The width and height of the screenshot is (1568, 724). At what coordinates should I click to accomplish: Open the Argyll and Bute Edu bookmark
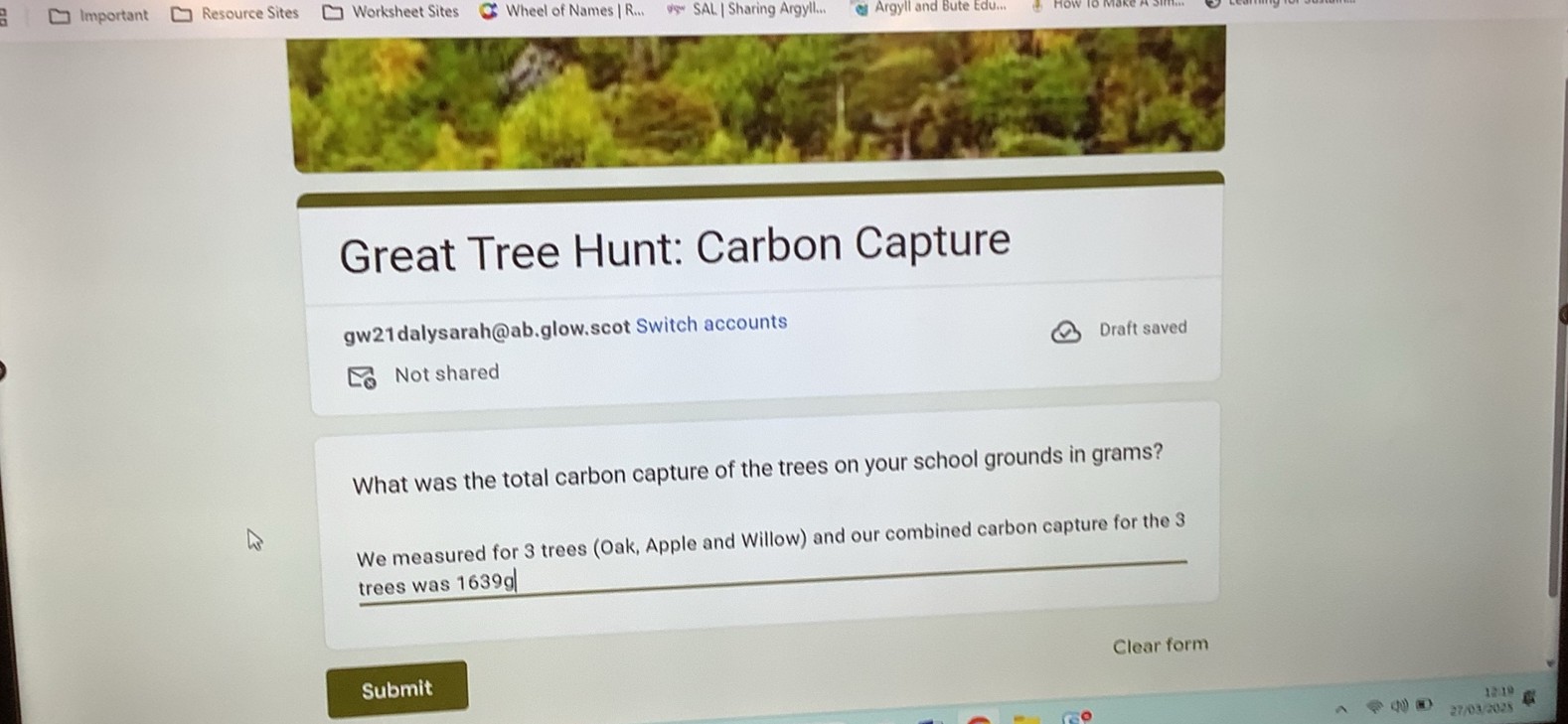930,7
